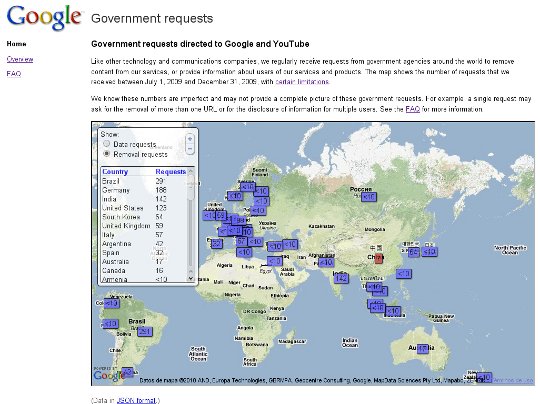
Task: Click the <10 marker on Colombia
Action: pos(111,303)
